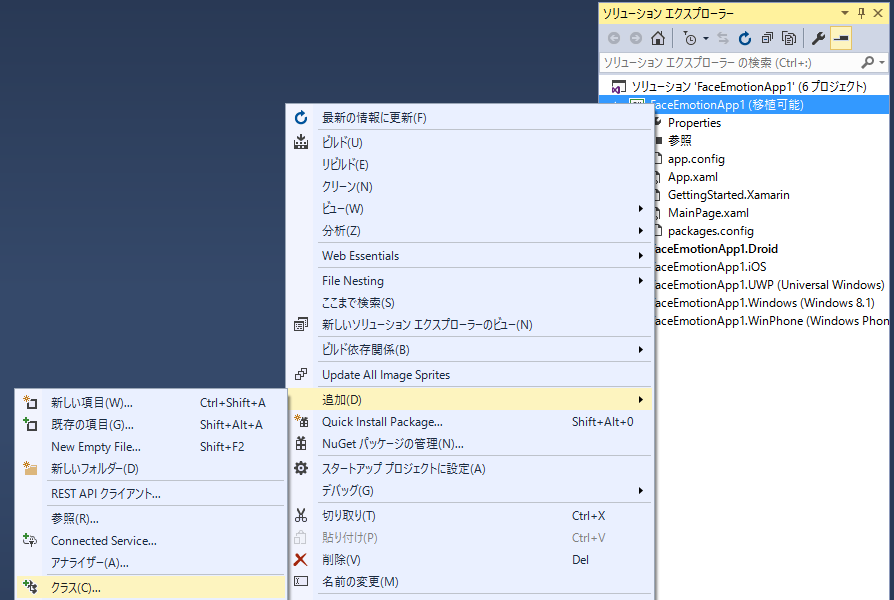Choose リビルド(E) menu entry
The image size is (894, 600).
470,165
